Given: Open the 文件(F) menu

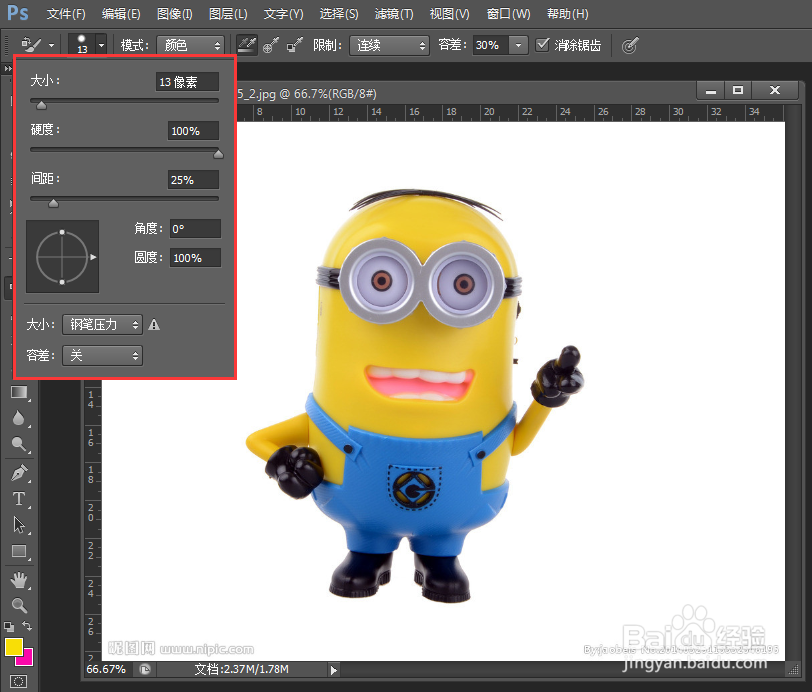Looking at the screenshot, I should point(66,14).
